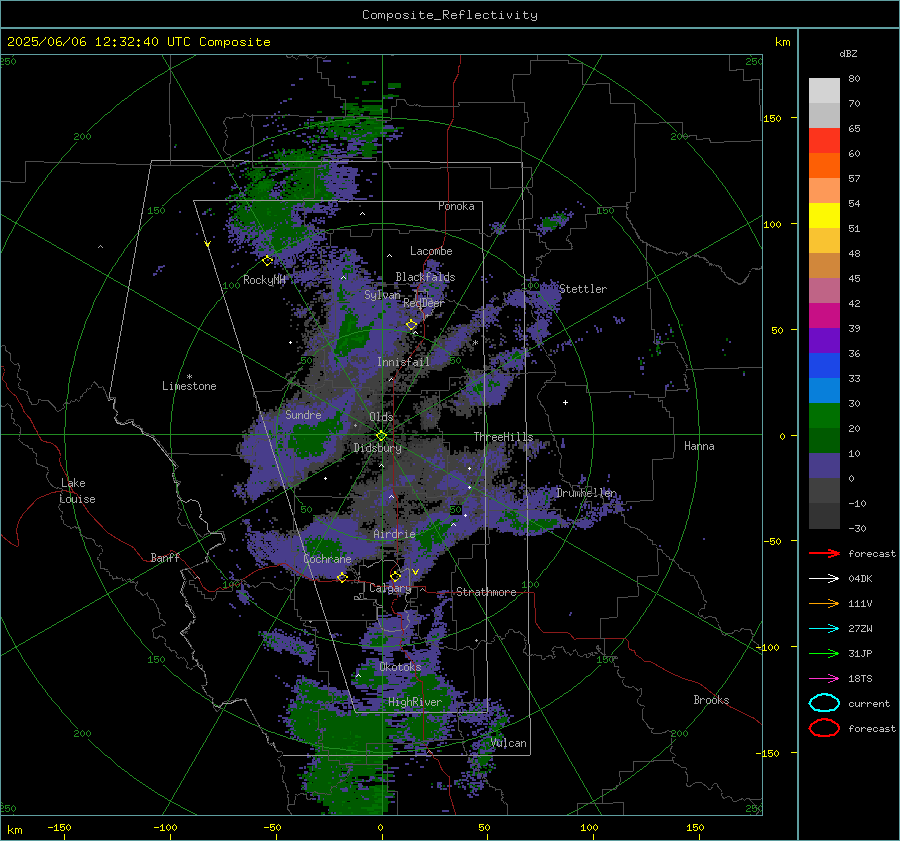This screenshot has height=841, width=900.
Task: Click the ThreeHills city label
Action: (x=503, y=437)
